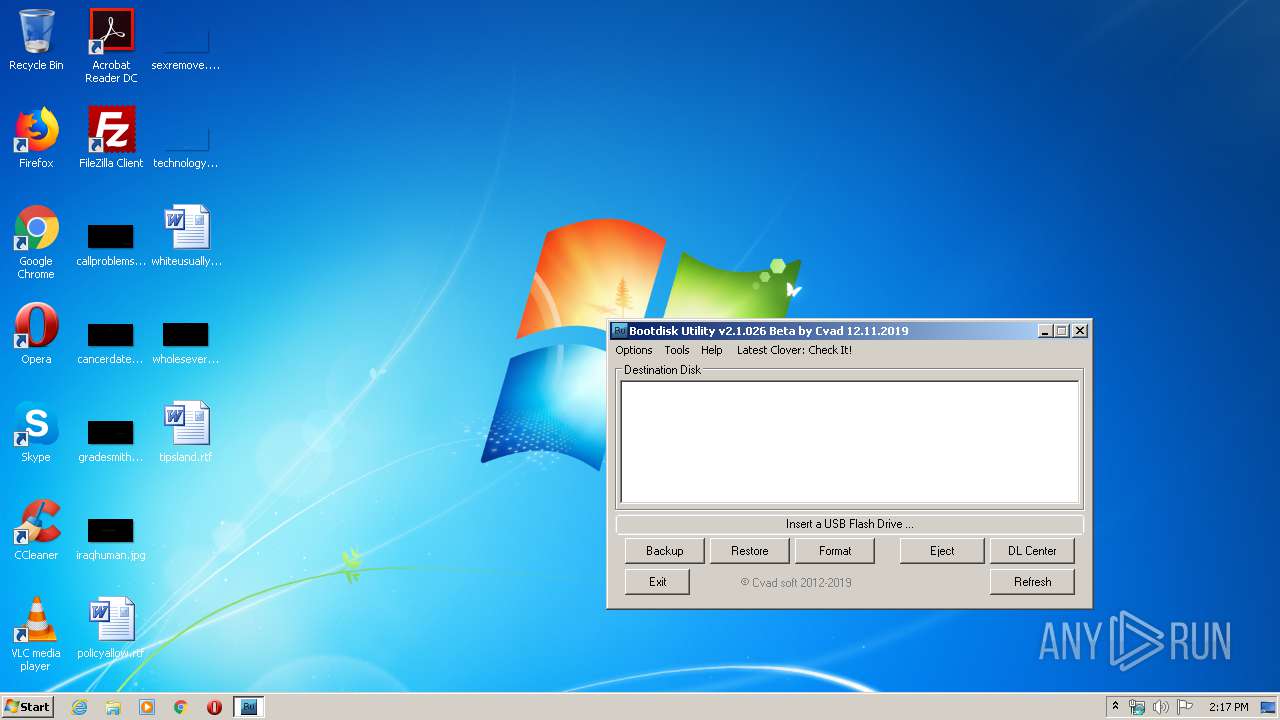The width and height of the screenshot is (1280, 720).
Task: Launch Acrobat Reader DC shortcut
Action: tap(111, 46)
